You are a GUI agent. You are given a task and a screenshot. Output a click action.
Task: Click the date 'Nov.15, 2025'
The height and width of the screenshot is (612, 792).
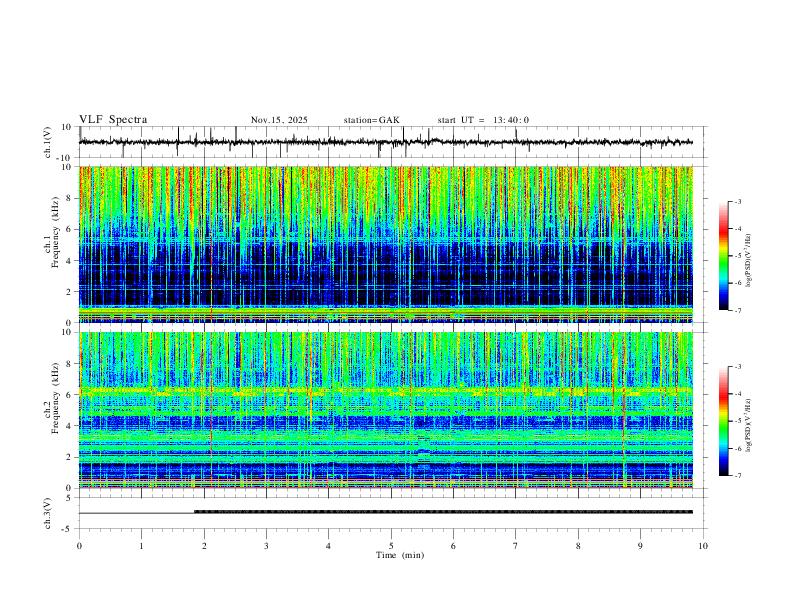pos(279,120)
